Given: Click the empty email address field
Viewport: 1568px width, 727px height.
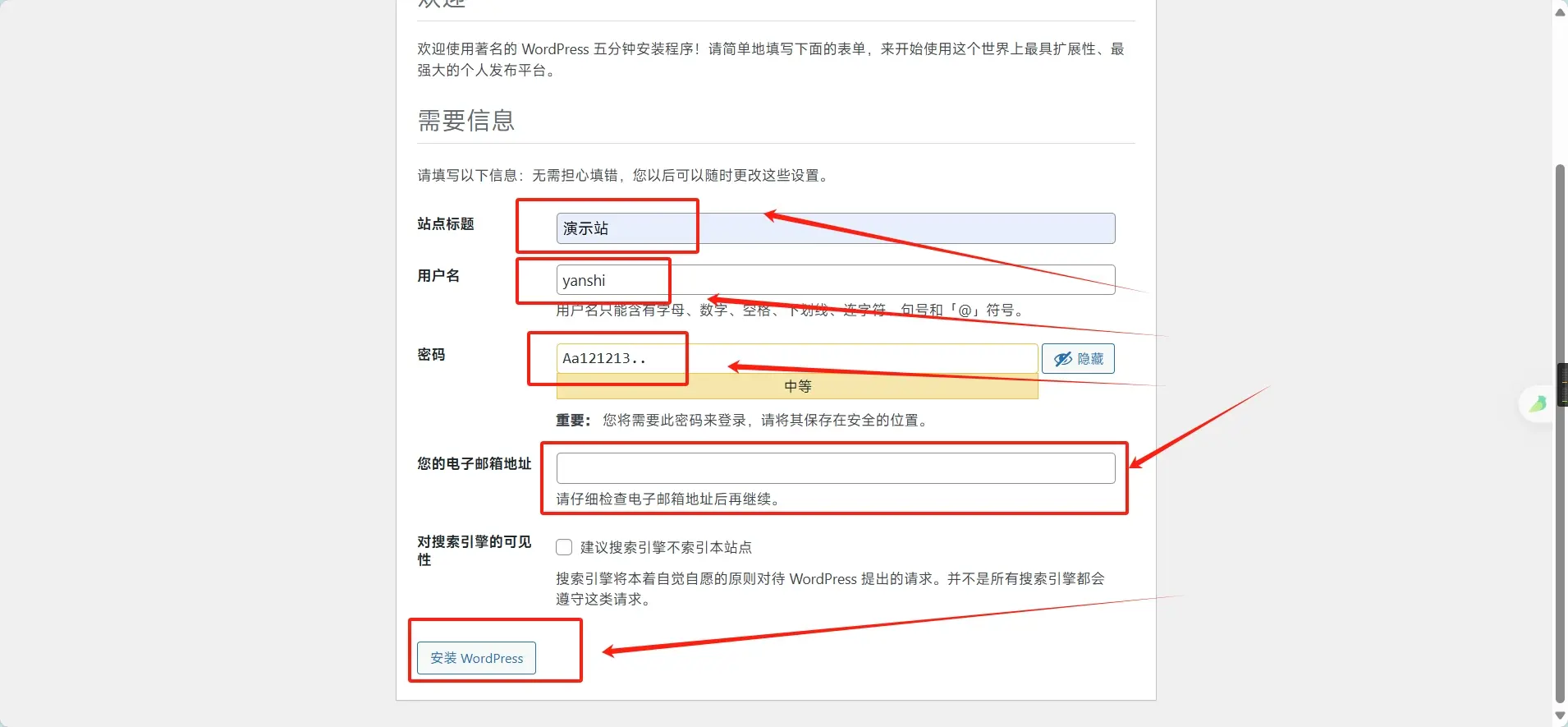Looking at the screenshot, I should (836, 468).
